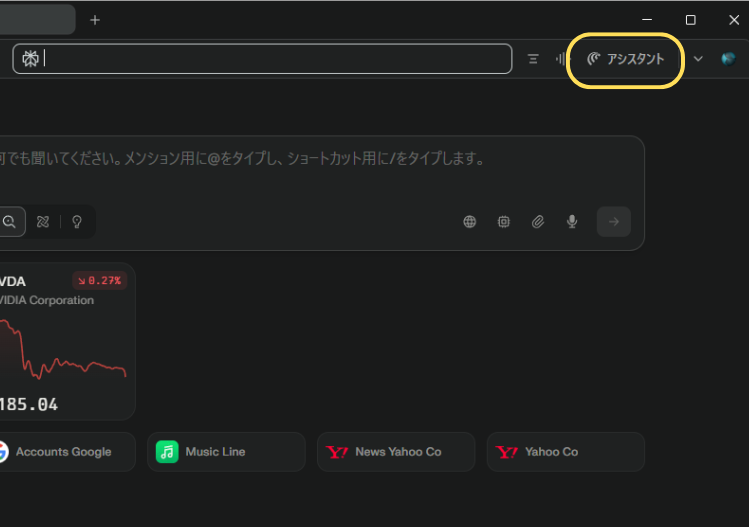This screenshot has height=527, width=749.
Task: Click the reader list icon in toolbar
Action: point(533,59)
